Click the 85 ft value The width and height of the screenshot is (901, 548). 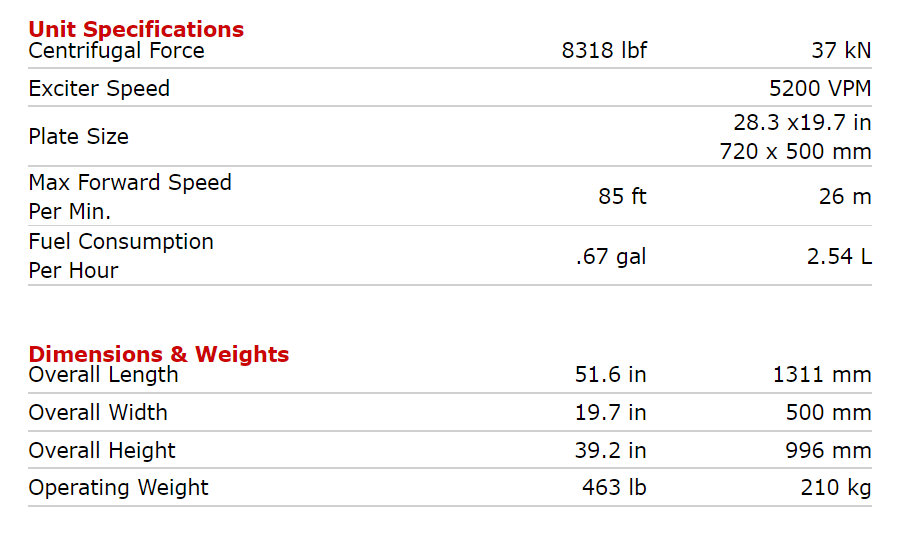click(622, 196)
